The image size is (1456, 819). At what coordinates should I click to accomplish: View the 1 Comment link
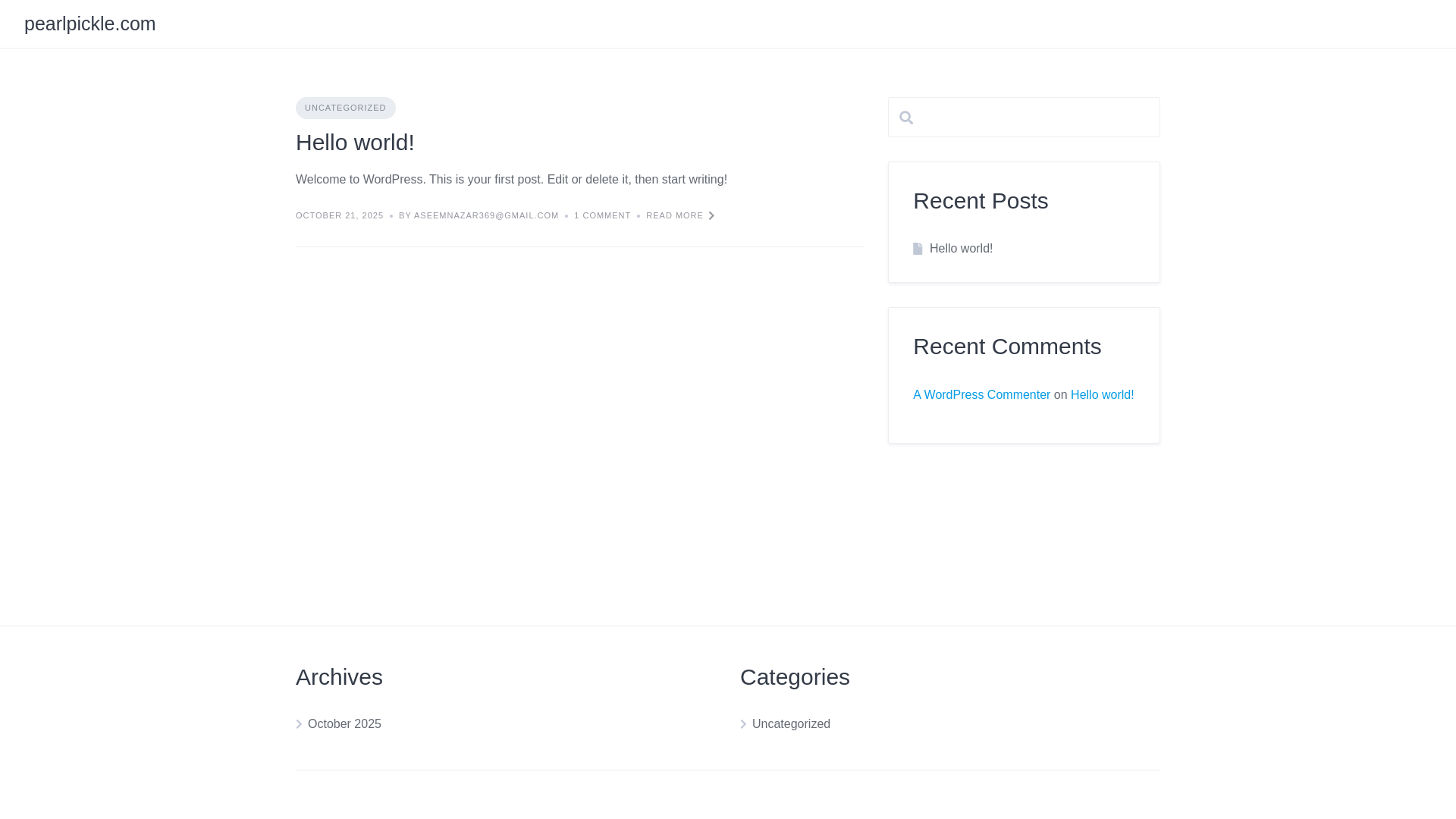click(x=602, y=216)
